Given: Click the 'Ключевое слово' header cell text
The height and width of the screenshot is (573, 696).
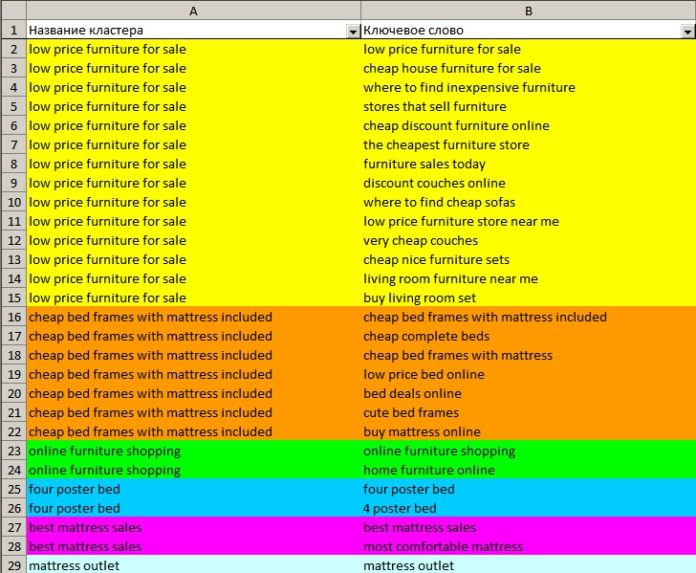Looking at the screenshot, I should point(413,30).
